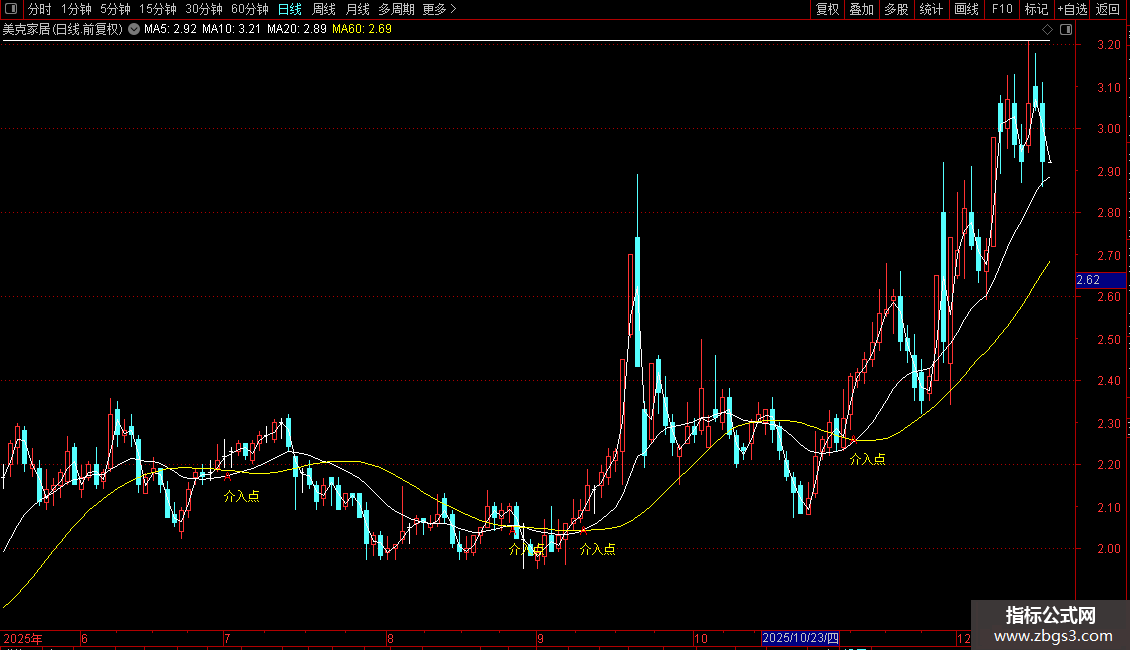Expand the 更多 periods menu
Image resolution: width=1130 pixels, height=650 pixels.
tap(439, 9)
